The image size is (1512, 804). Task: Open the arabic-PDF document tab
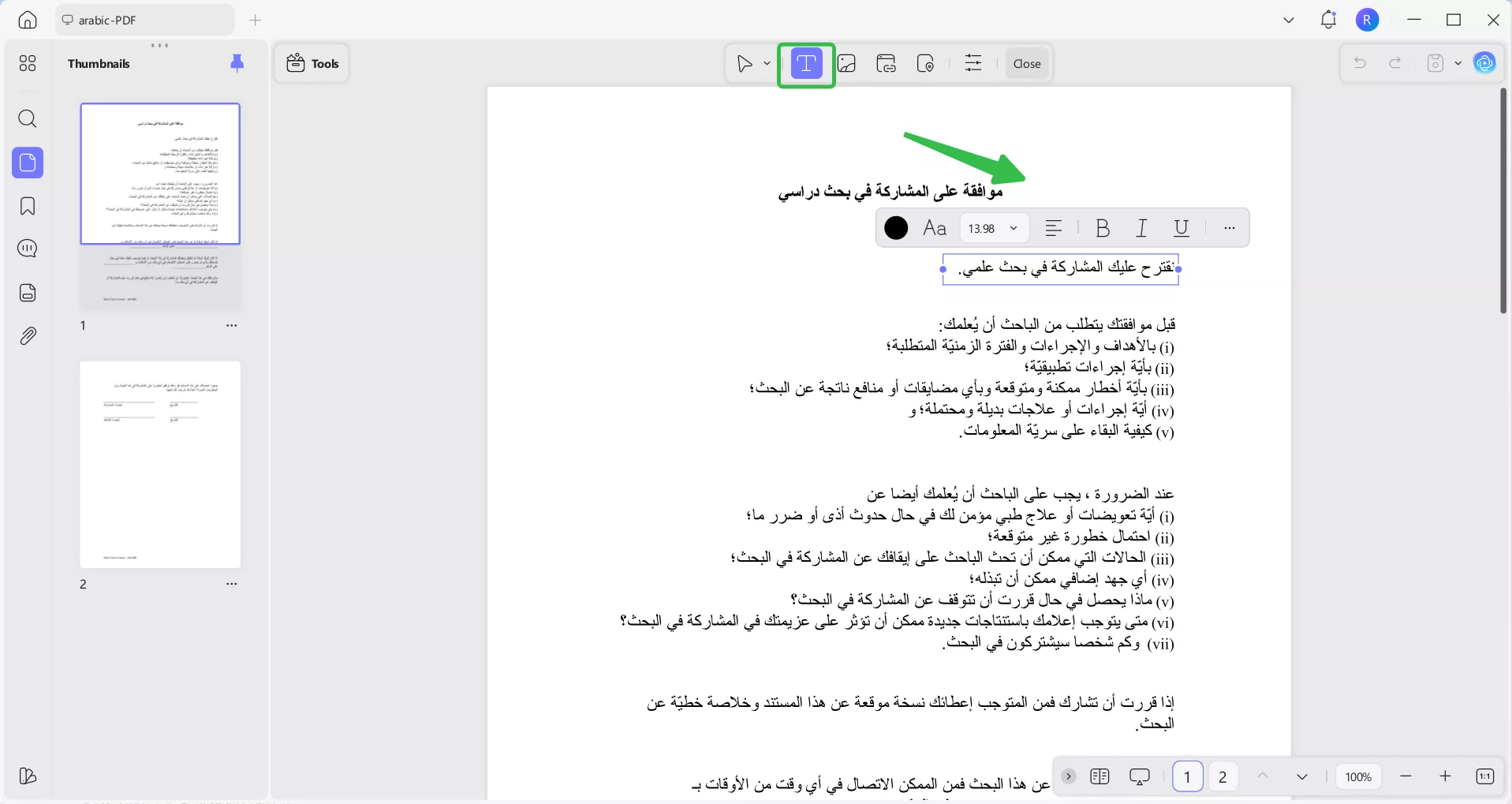point(108,20)
